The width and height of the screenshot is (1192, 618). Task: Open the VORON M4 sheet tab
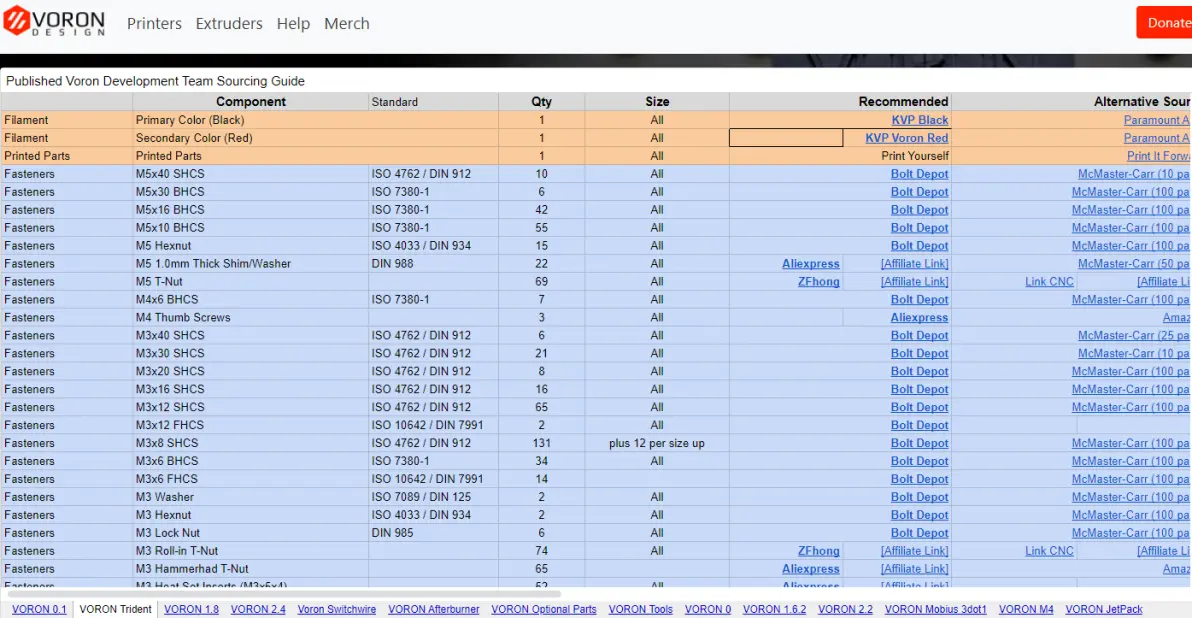point(1026,609)
